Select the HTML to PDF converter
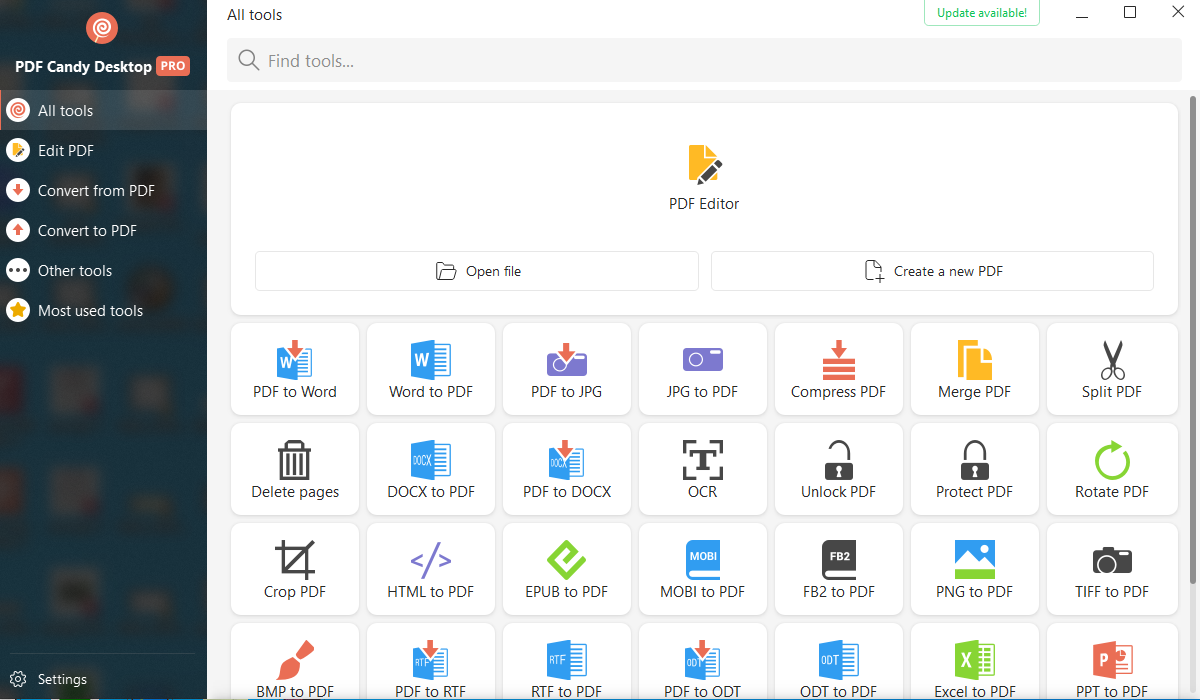This screenshot has height=700, width=1200. (x=430, y=569)
